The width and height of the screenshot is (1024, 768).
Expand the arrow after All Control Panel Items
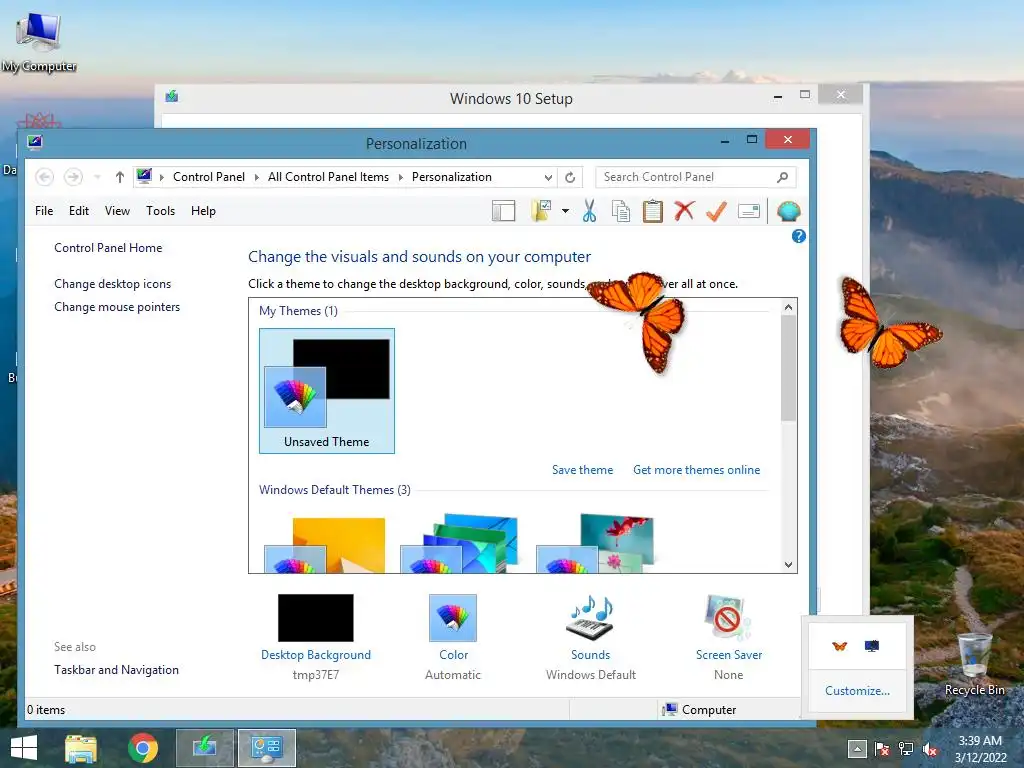pyautogui.click(x=401, y=177)
